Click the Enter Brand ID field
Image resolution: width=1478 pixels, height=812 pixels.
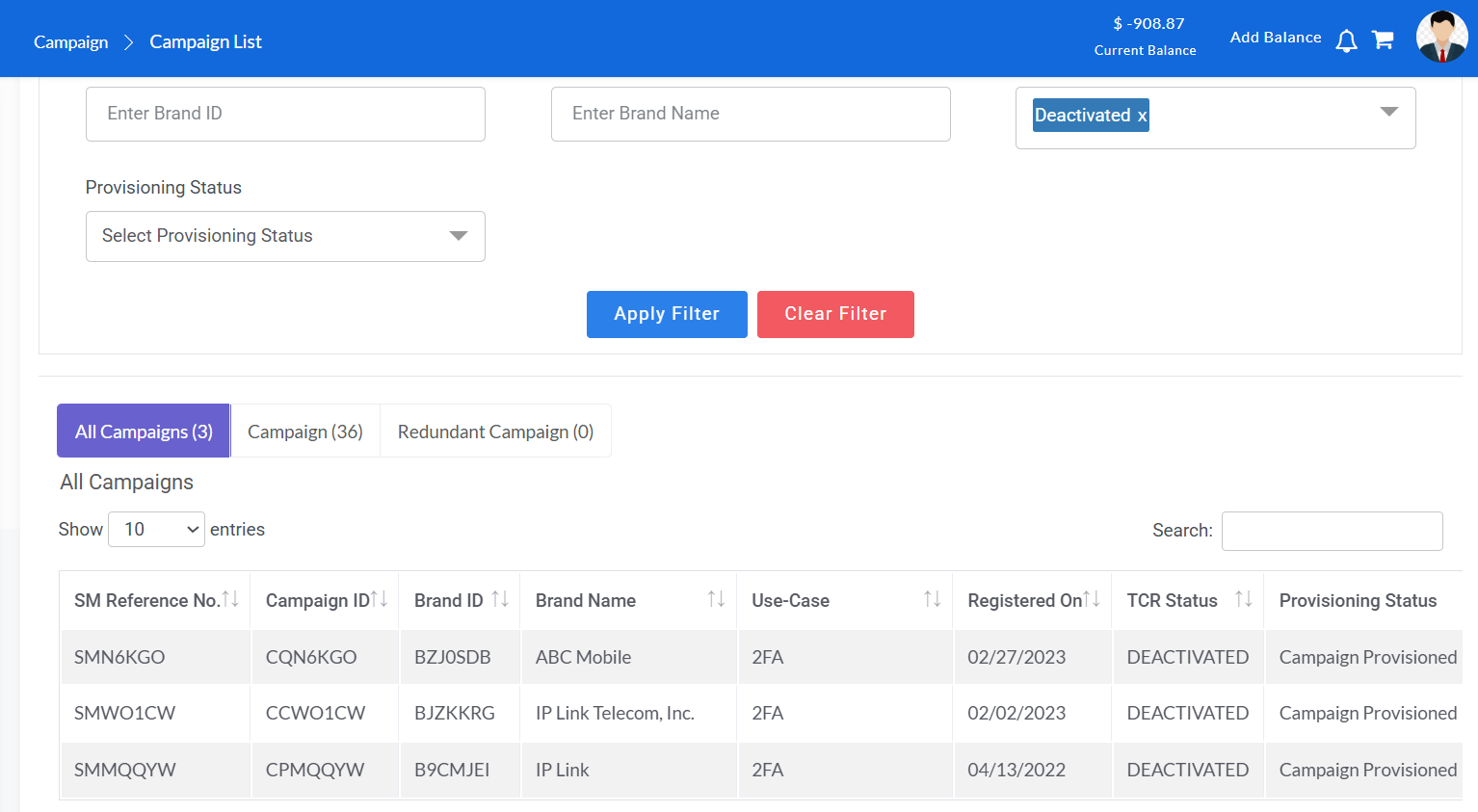[285, 114]
